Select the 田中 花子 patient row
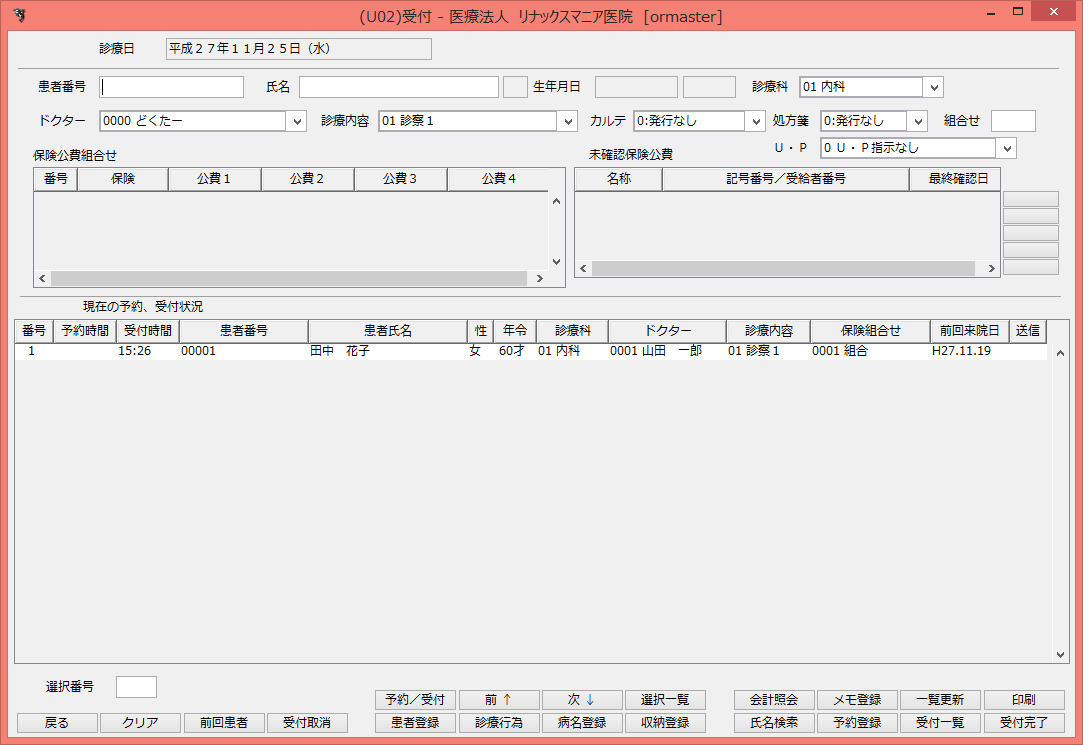The width and height of the screenshot is (1083, 745). pyautogui.click(x=400, y=351)
